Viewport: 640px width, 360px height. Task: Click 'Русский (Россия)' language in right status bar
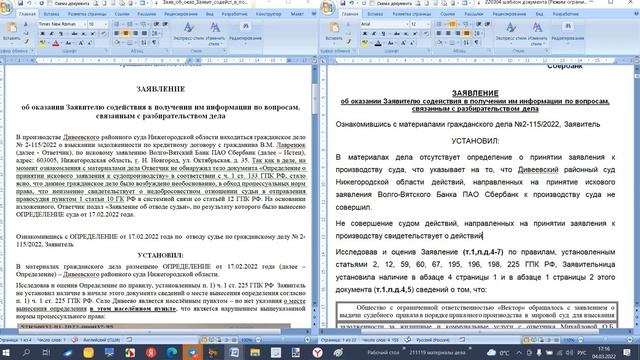433,340
